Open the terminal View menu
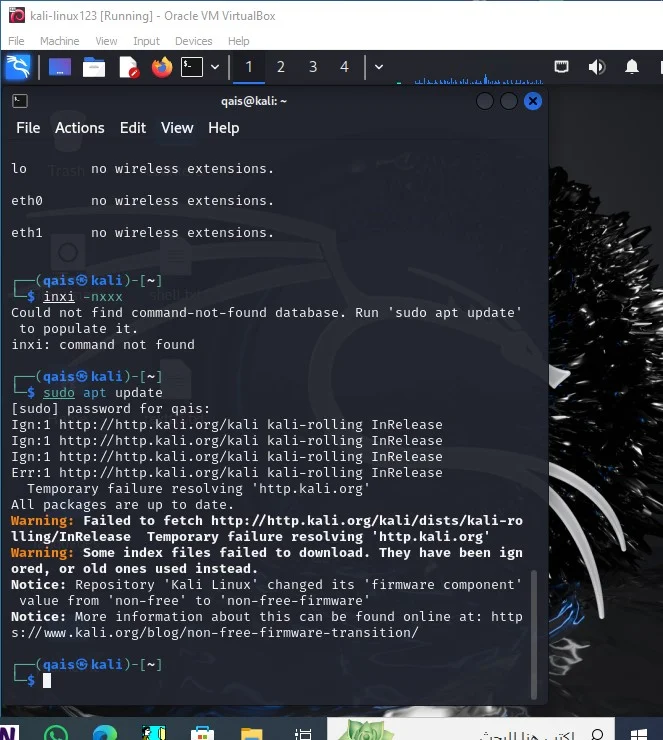The image size is (663, 740). 177,128
